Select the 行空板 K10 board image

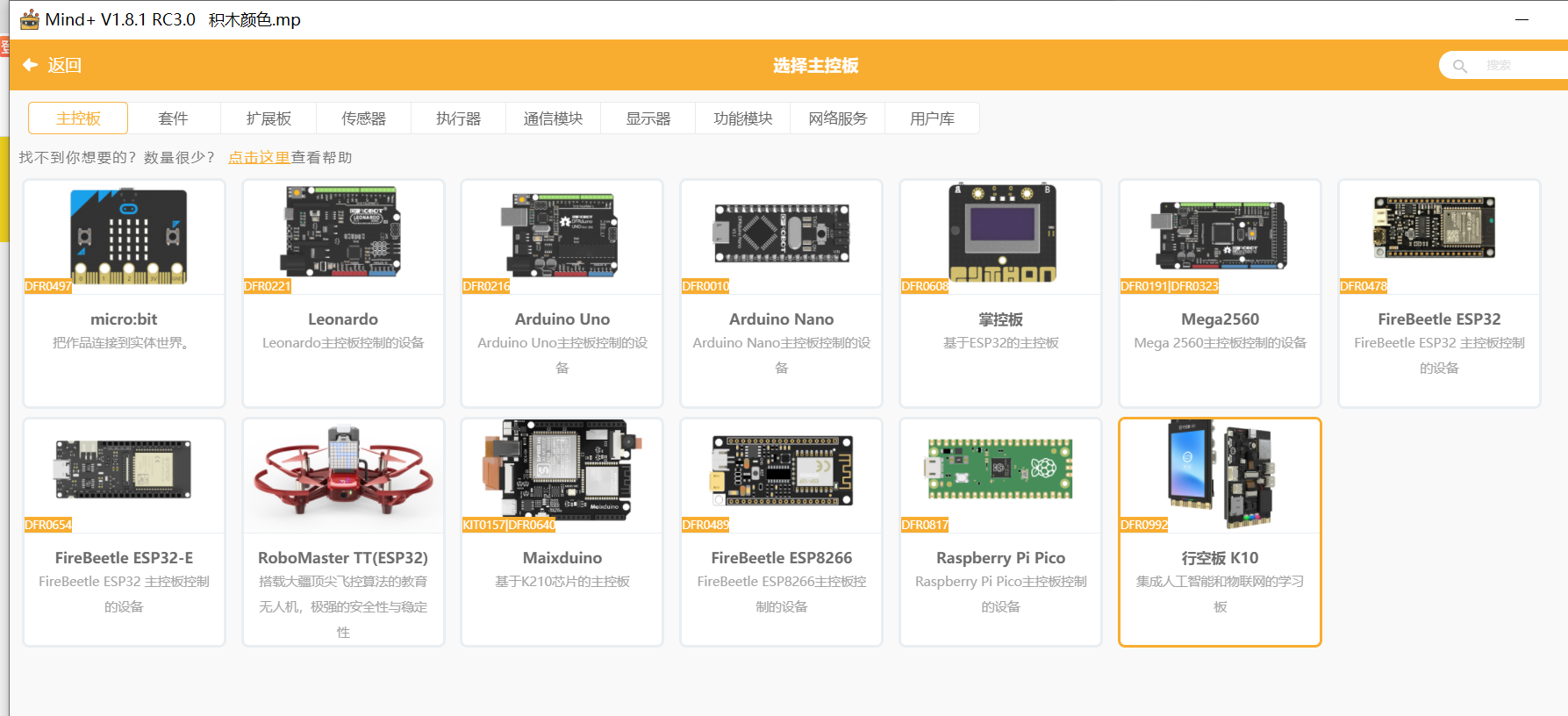click(1220, 474)
